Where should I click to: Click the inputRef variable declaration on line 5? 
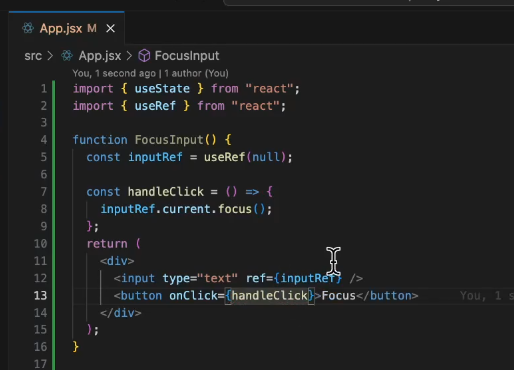155,157
